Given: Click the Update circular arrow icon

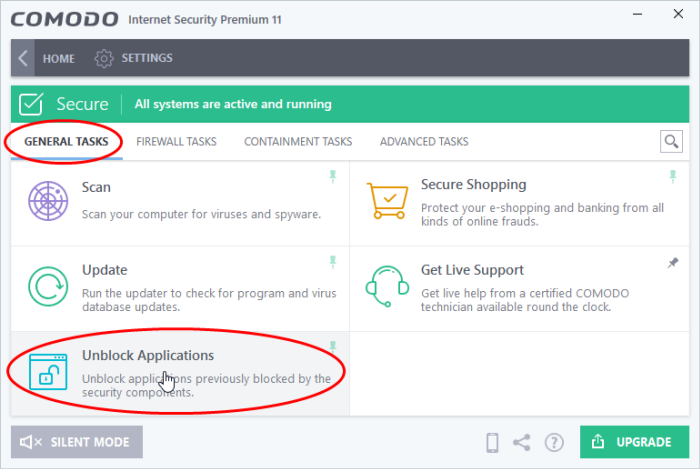Looking at the screenshot, I should click(x=48, y=286).
